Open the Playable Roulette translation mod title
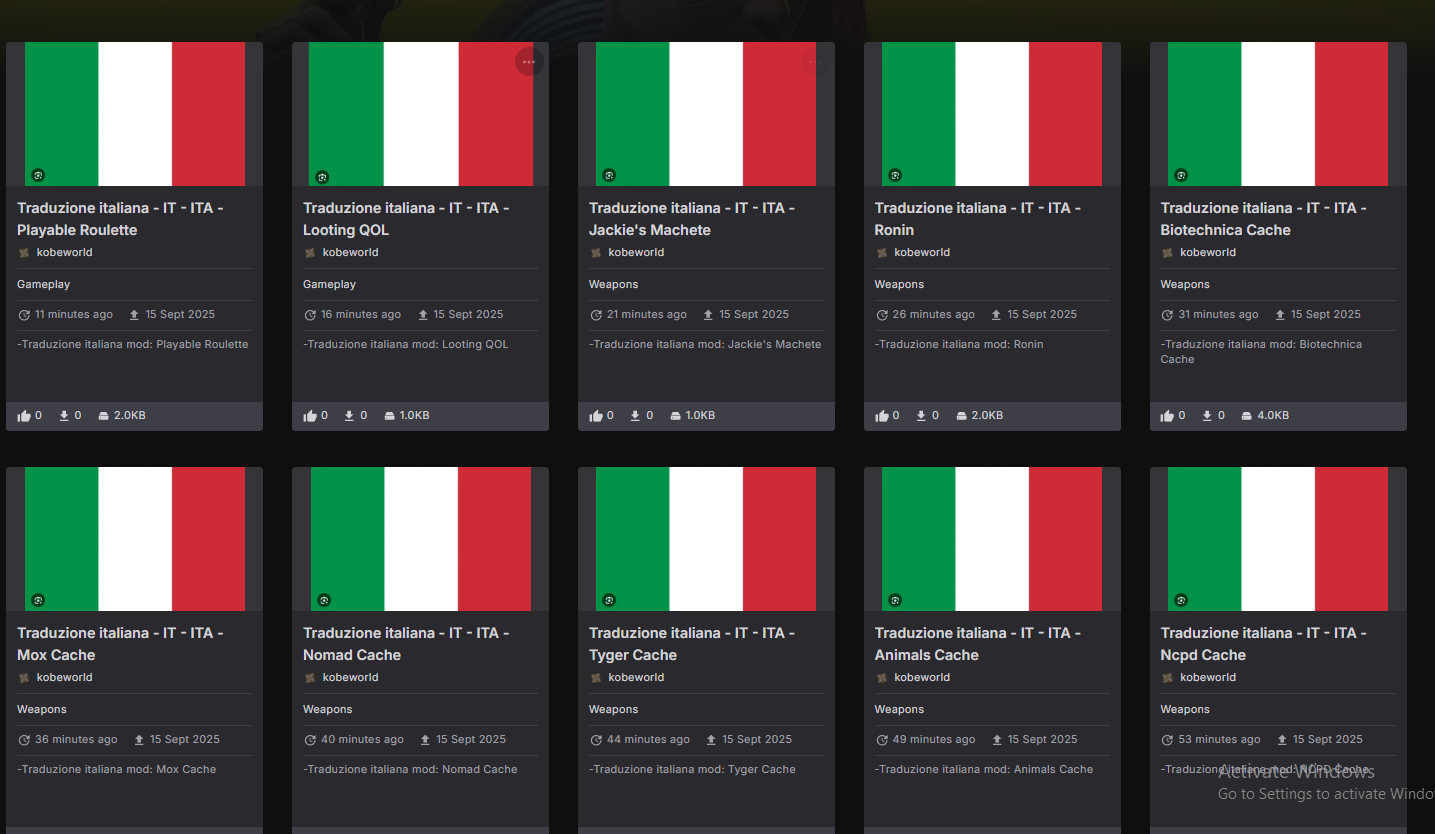This screenshot has height=834, width=1435. tap(120, 219)
